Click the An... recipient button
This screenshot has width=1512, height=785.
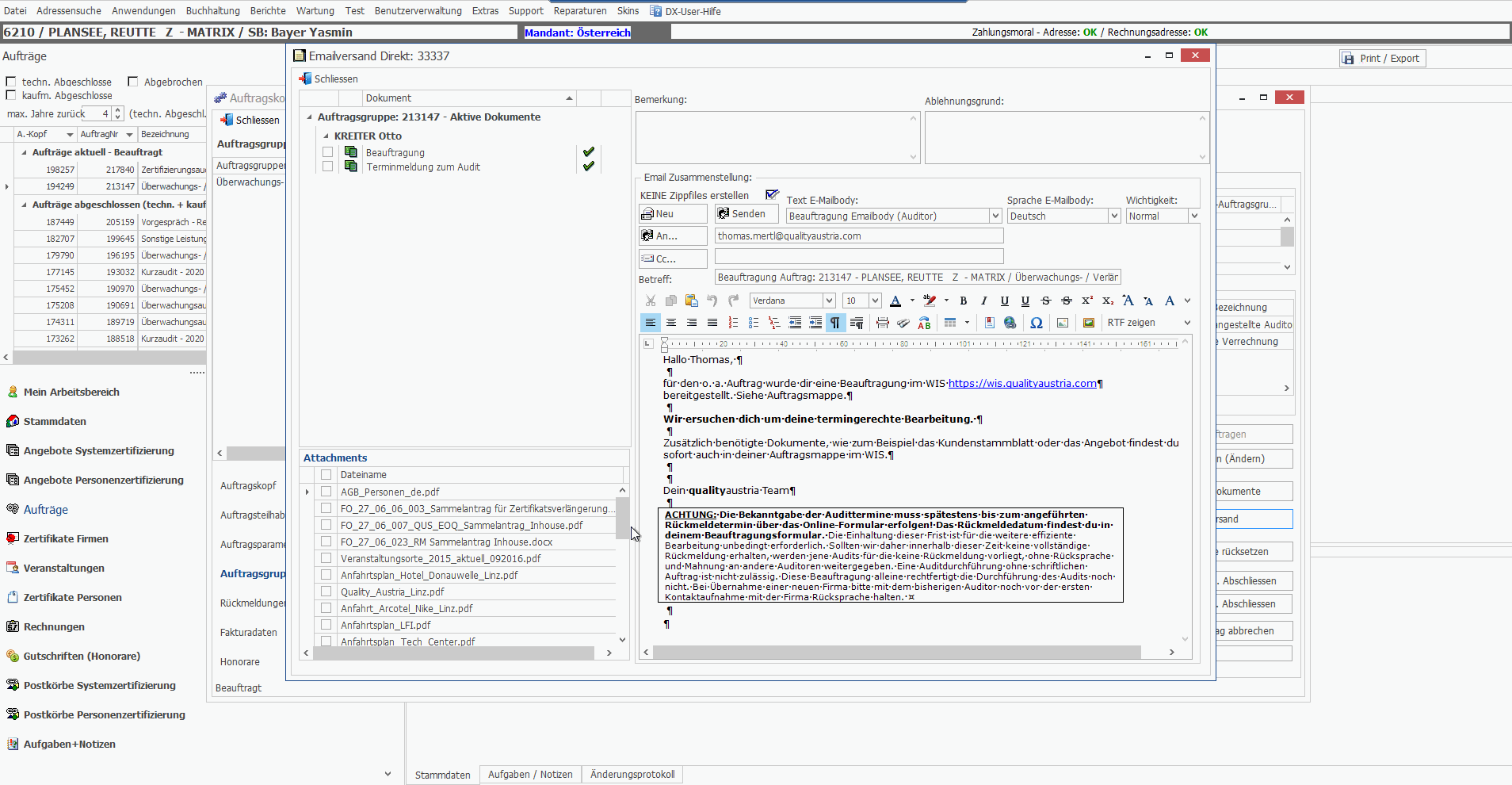pyautogui.click(x=673, y=236)
